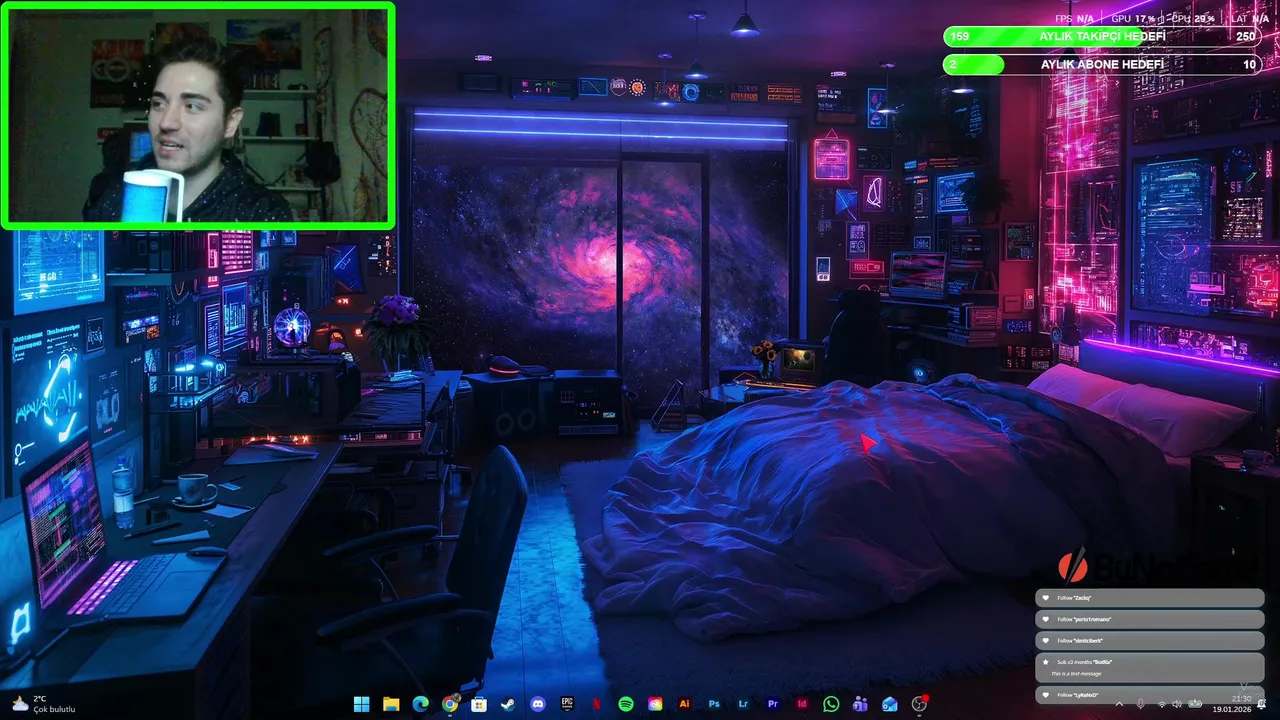
Task: Click 'This is a test message' text
Action: pos(1076,674)
